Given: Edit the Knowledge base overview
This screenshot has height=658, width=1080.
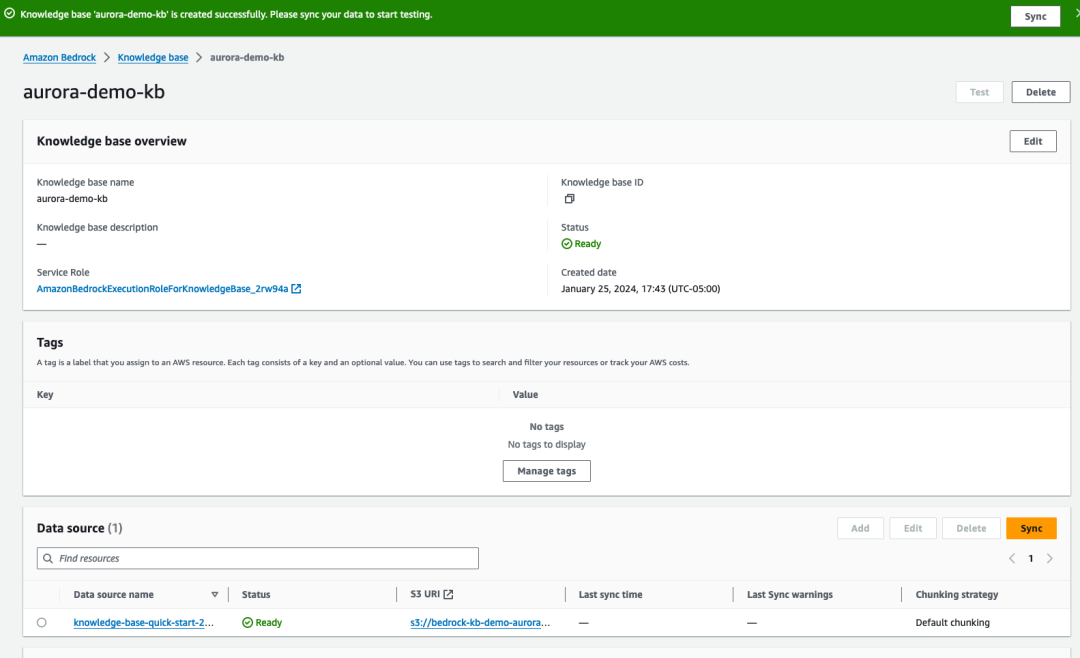Looking at the screenshot, I should click(x=1032, y=141).
